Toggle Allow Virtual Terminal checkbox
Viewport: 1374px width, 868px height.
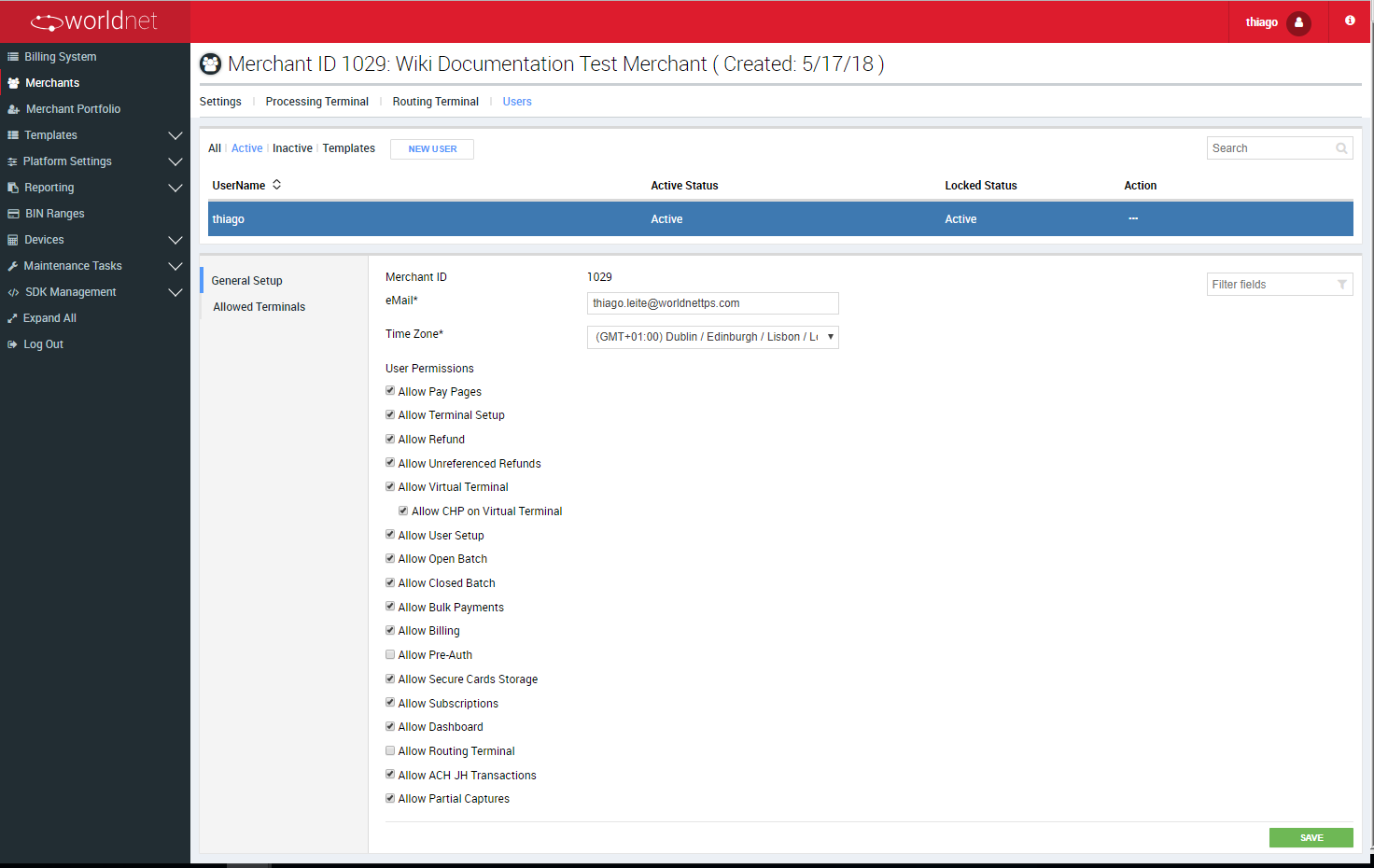390,486
